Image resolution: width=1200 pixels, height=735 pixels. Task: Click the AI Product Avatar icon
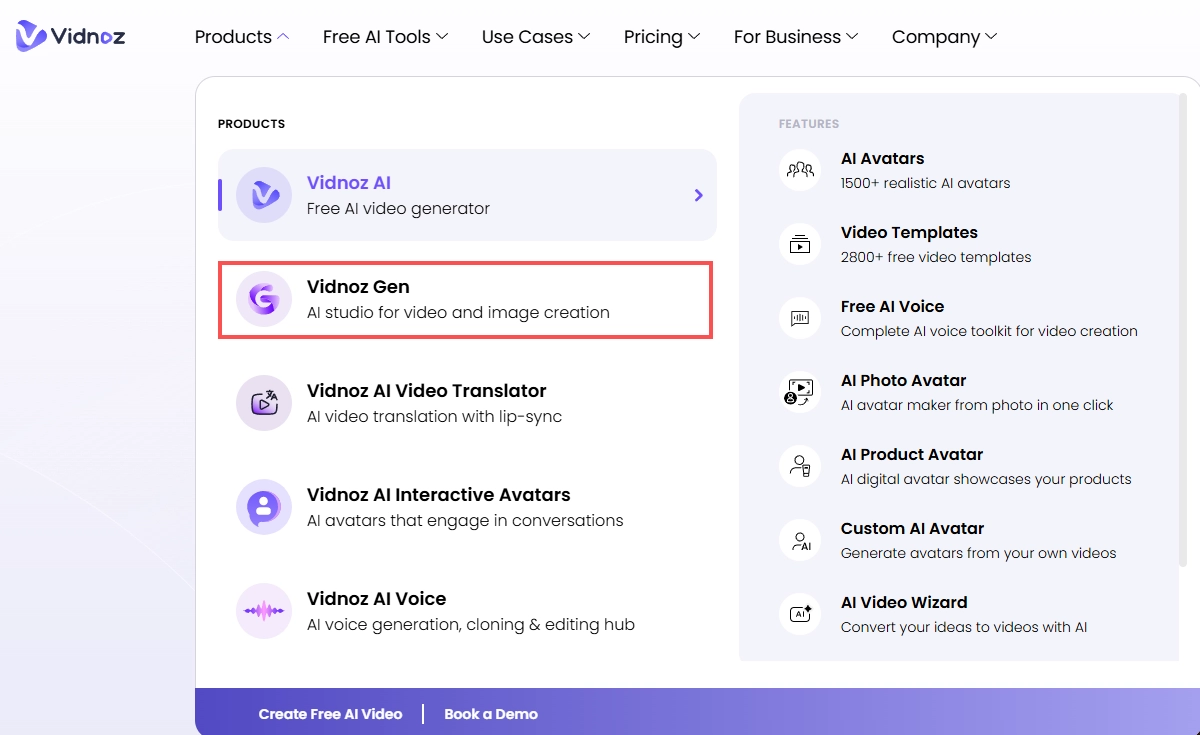coord(800,466)
